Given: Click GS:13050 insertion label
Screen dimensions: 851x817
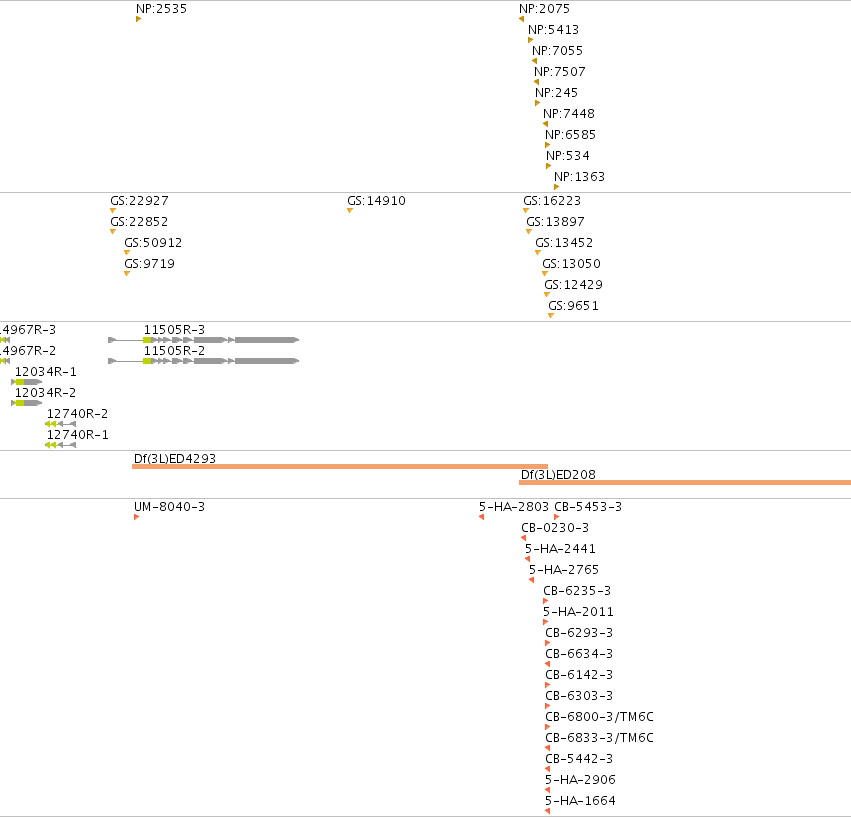Looking at the screenshot, I should point(571,264).
